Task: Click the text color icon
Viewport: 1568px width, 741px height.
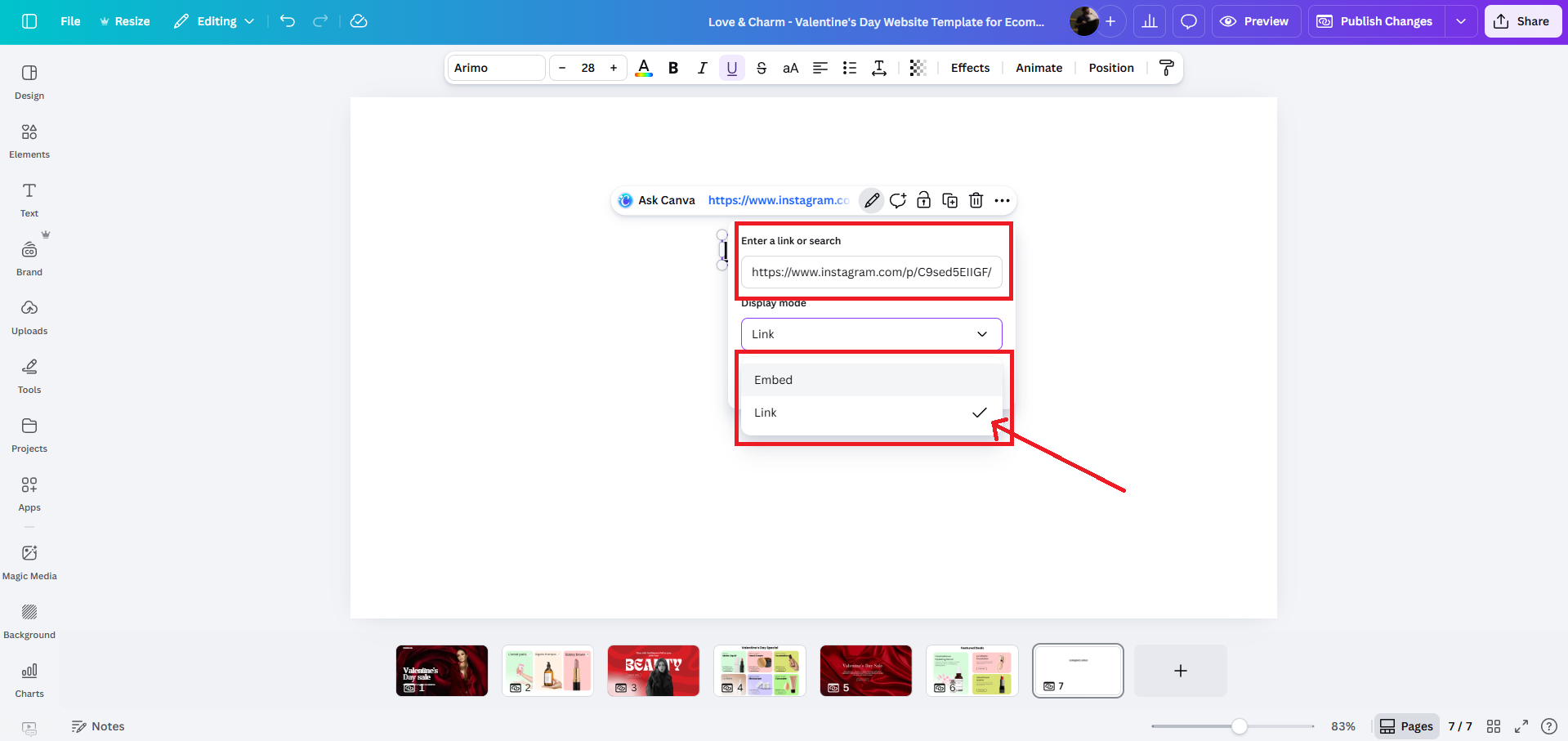Action: (x=644, y=68)
